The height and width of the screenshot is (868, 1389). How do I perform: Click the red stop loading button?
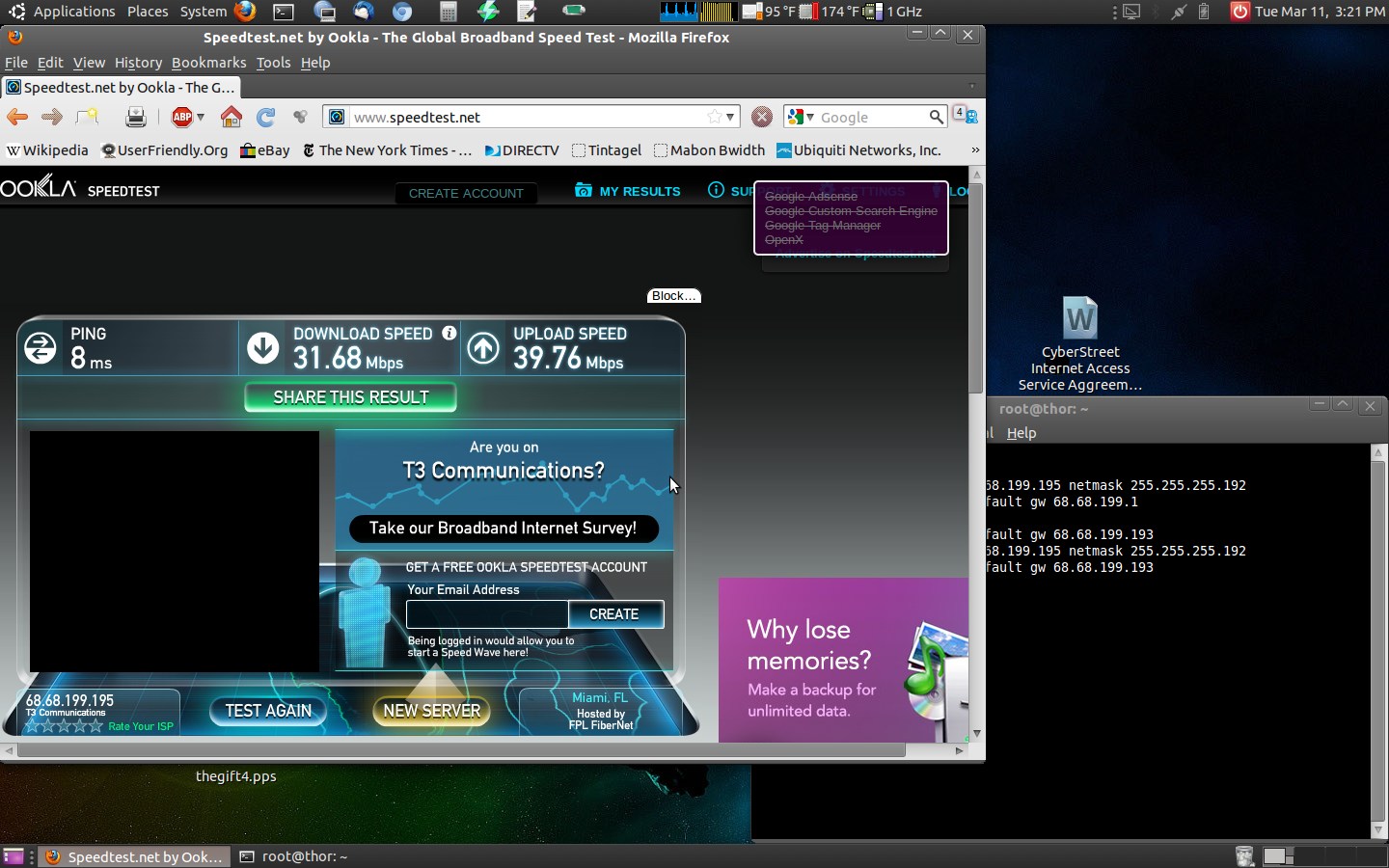[762, 118]
